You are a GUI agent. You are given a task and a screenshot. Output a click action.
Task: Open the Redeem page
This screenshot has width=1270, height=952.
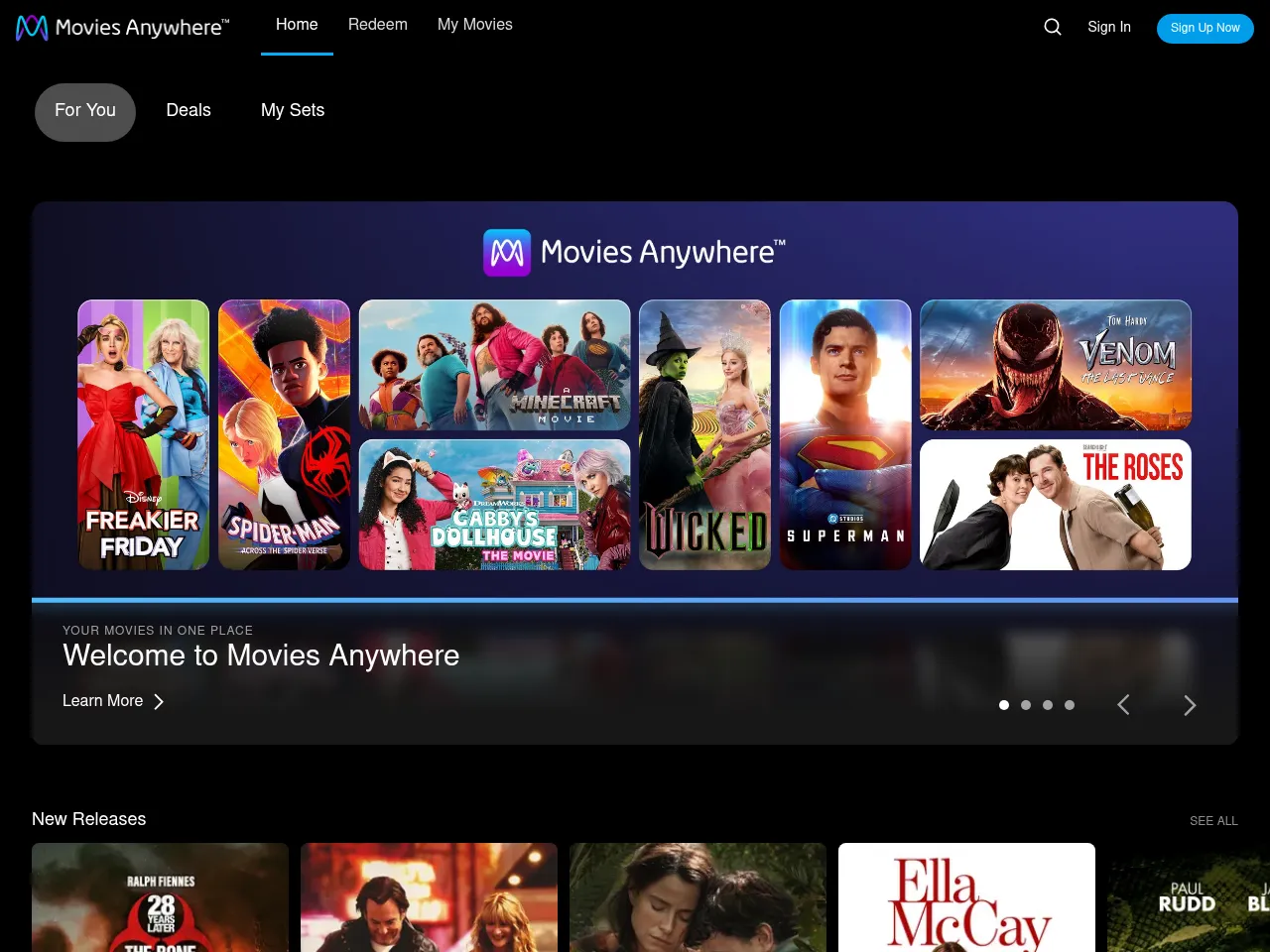pos(377,25)
